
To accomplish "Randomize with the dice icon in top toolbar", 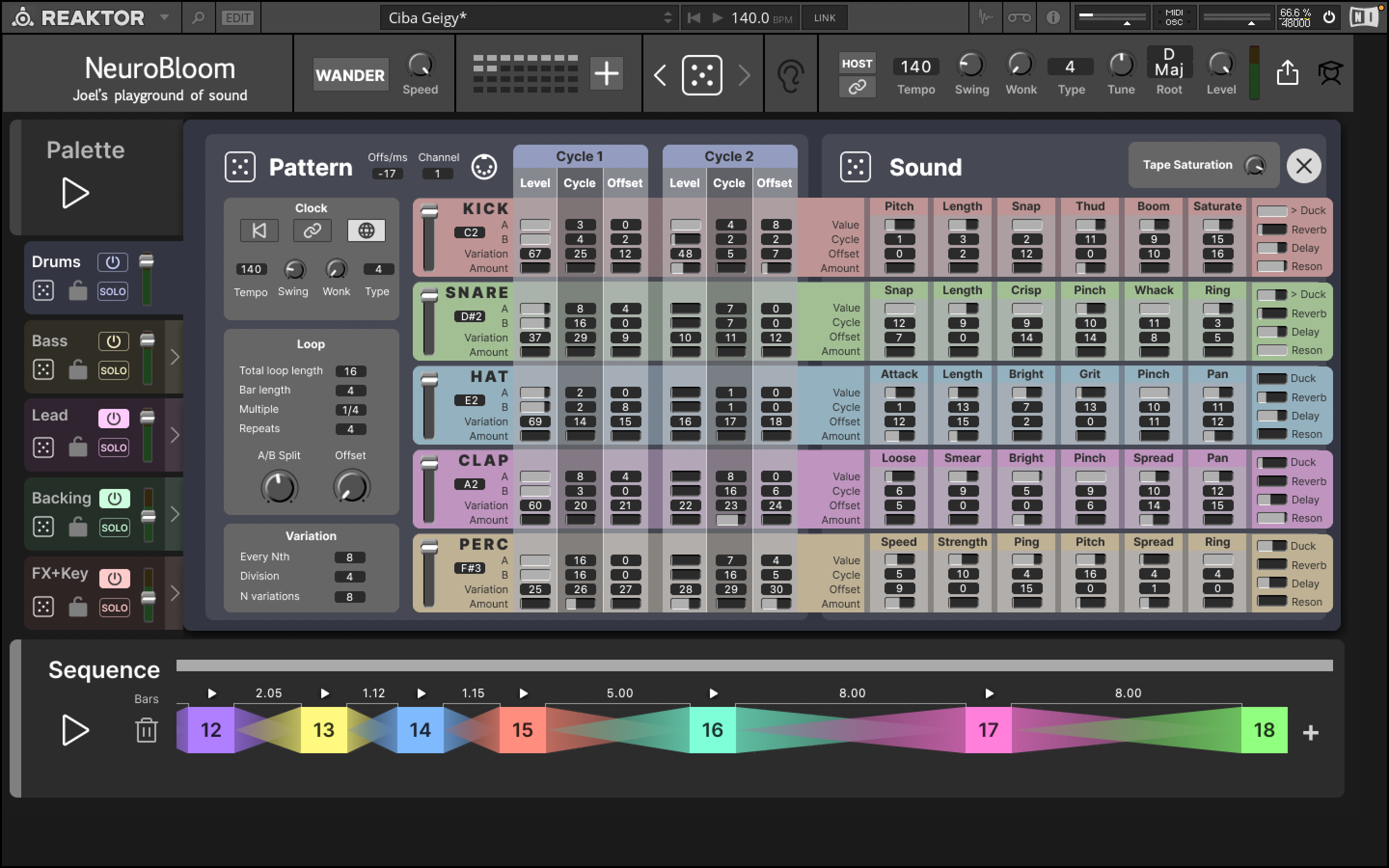I will coord(701,75).
